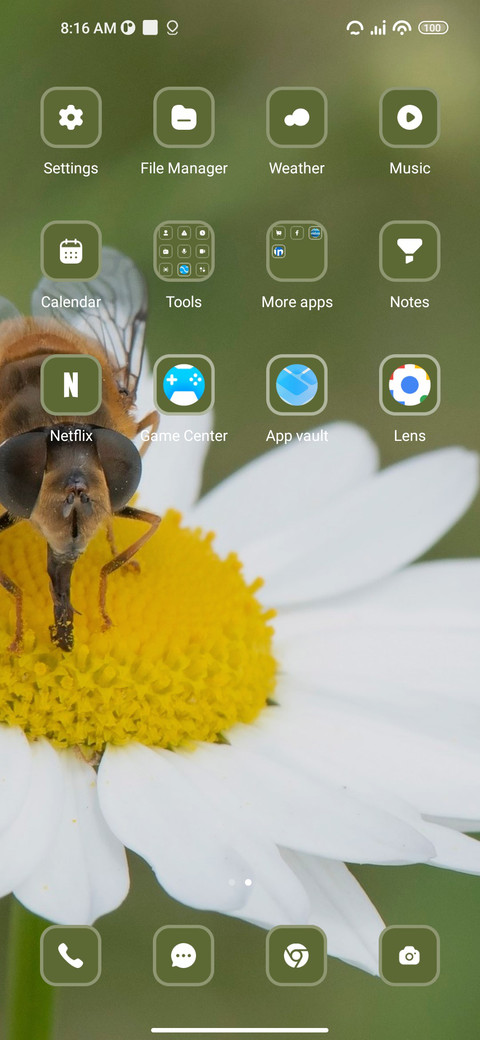Viewport: 480px width, 1040px height.
Task: Open the Settings app
Action: pos(71,117)
